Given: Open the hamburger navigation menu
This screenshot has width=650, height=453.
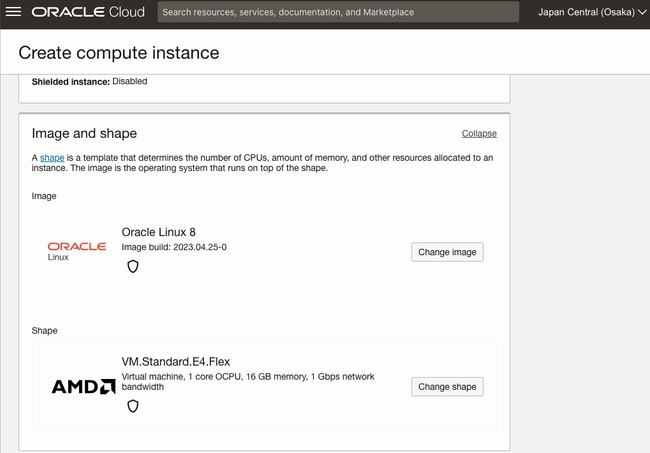Looking at the screenshot, I should click(13, 12).
